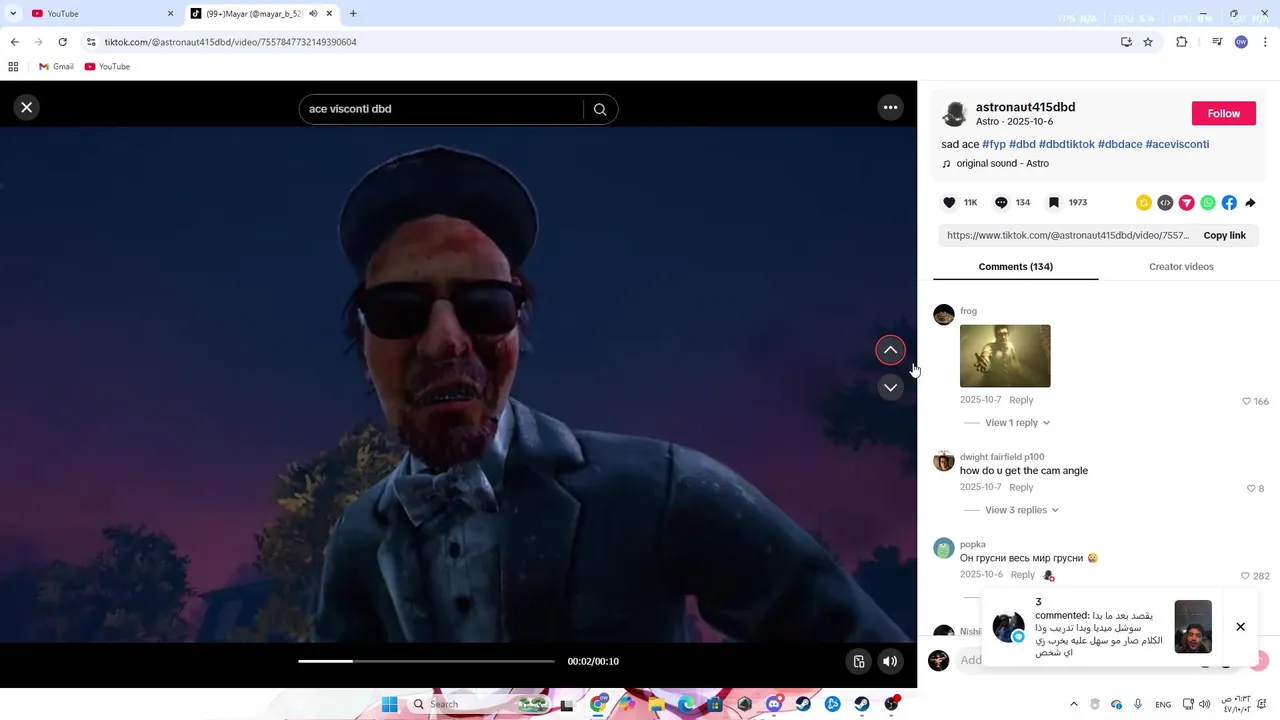Click the 'ace visconti dbd' search field
Viewport: 1280px width, 720px height.
[x=440, y=109]
